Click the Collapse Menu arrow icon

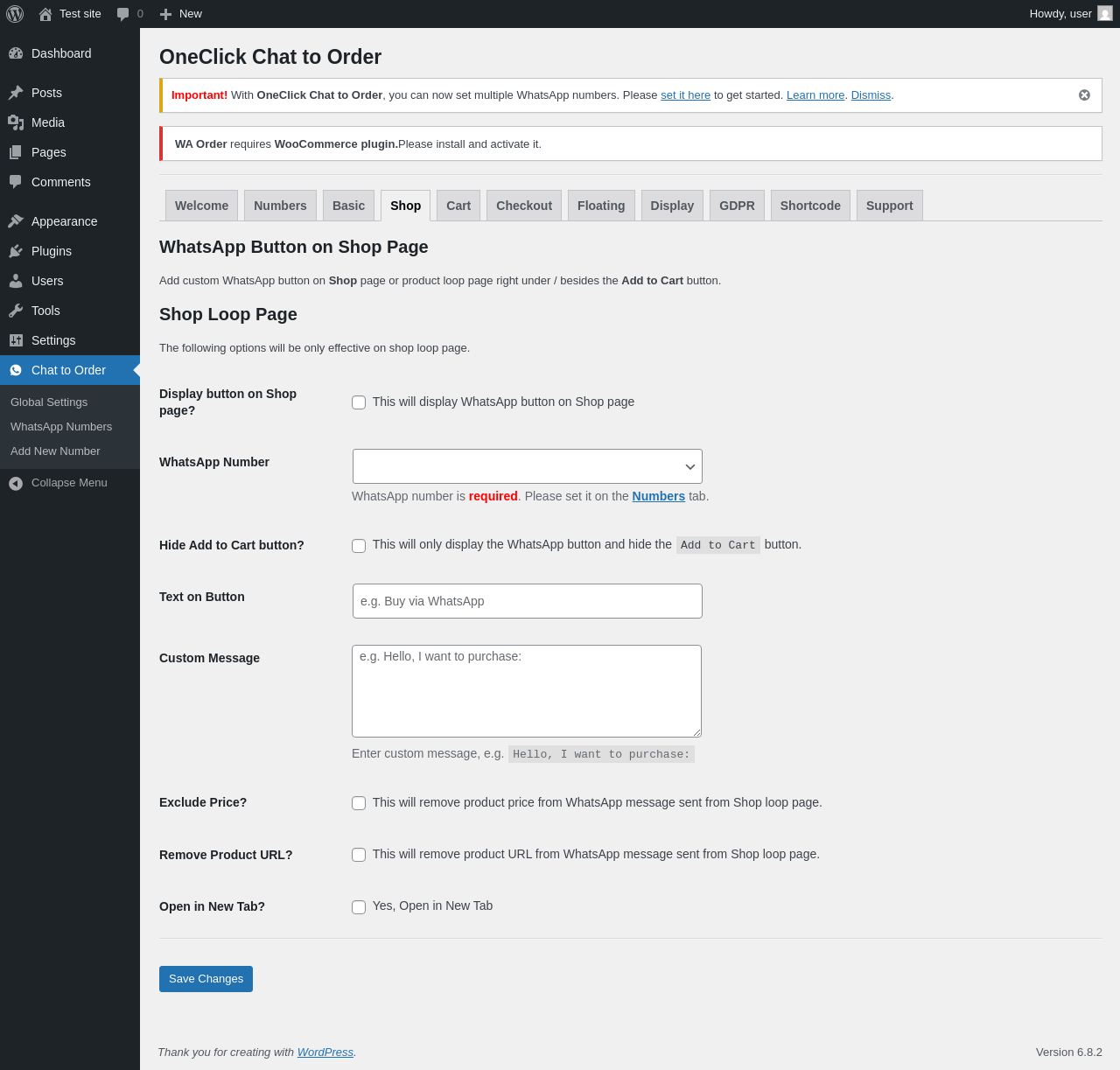click(x=16, y=483)
